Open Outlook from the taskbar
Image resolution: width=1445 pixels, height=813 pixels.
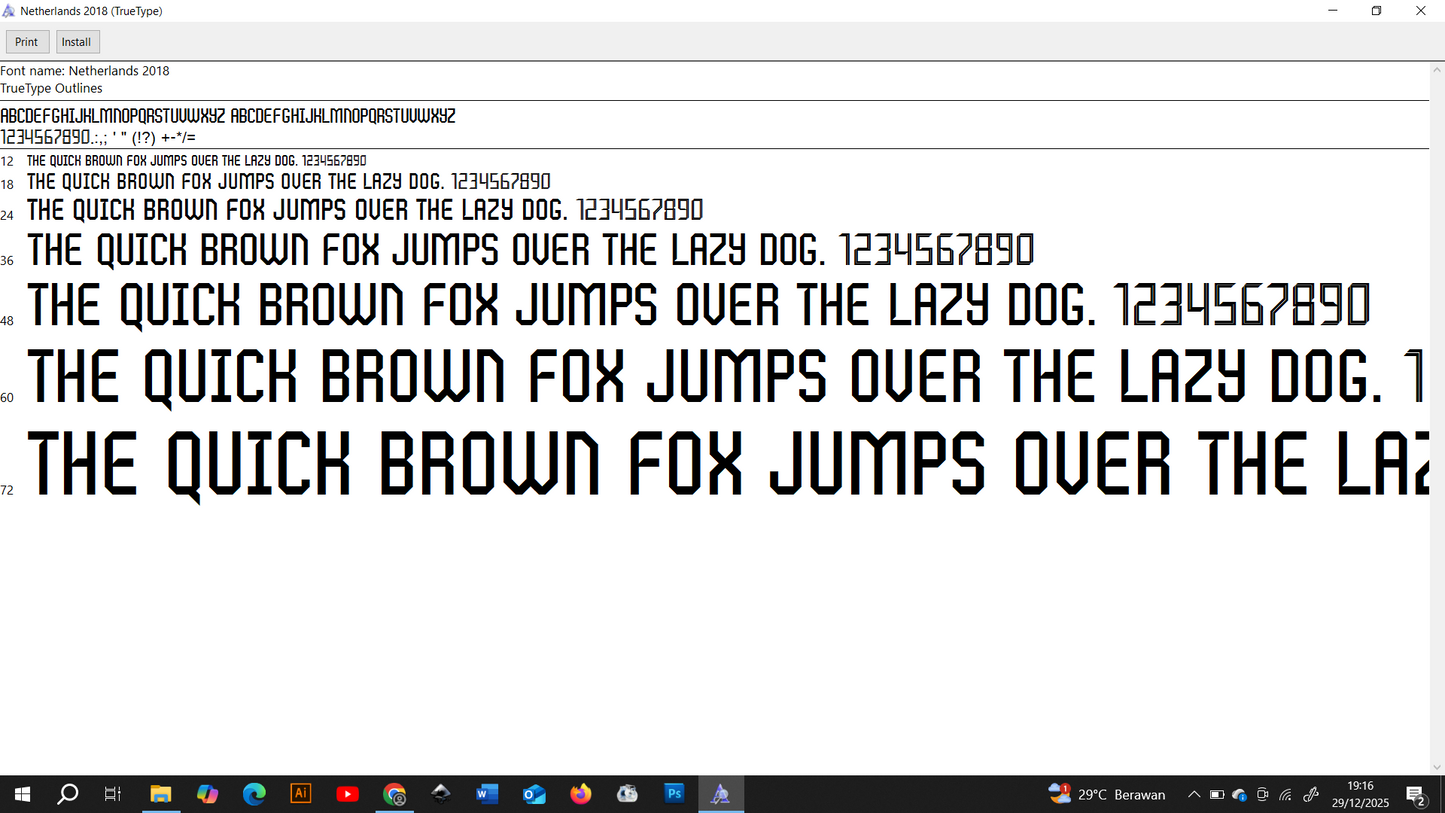coord(534,794)
